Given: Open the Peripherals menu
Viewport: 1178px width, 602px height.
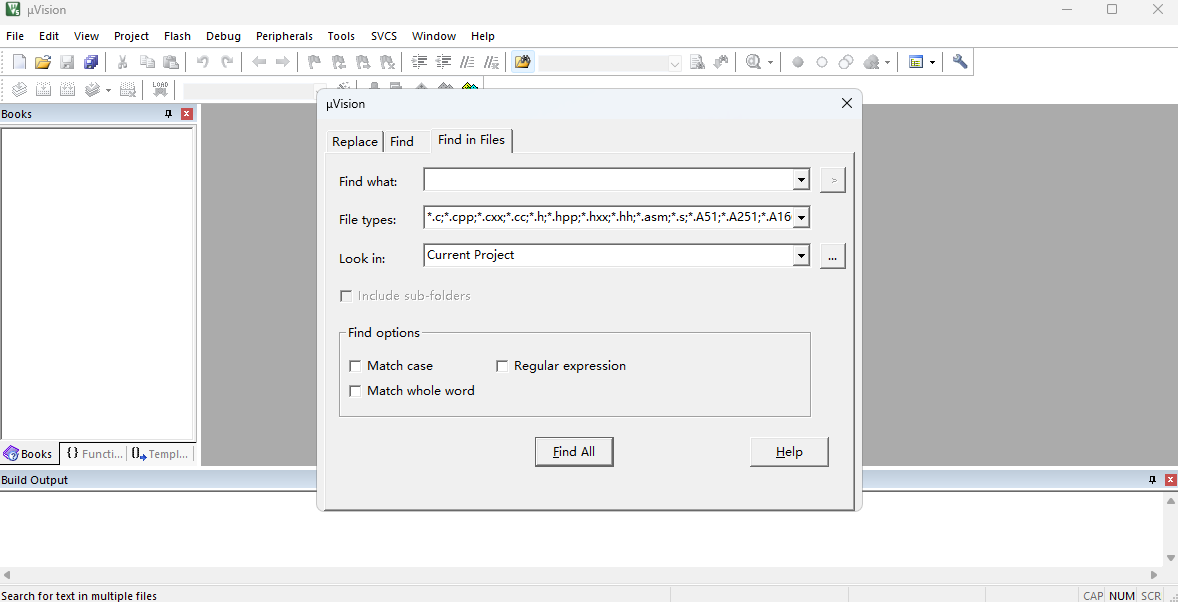Looking at the screenshot, I should [x=284, y=36].
